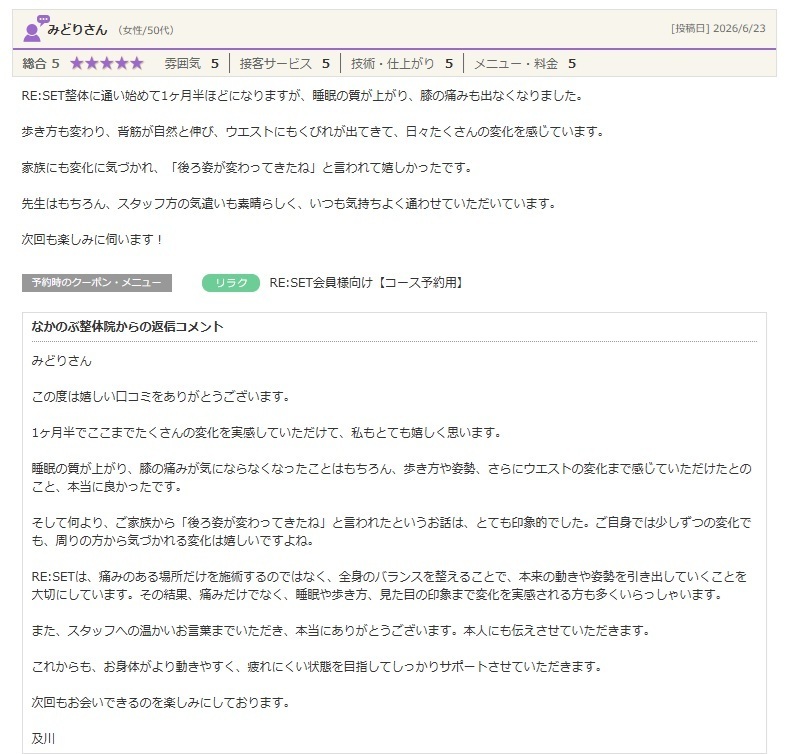Click the purple reviewer avatar icon

[35, 29]
